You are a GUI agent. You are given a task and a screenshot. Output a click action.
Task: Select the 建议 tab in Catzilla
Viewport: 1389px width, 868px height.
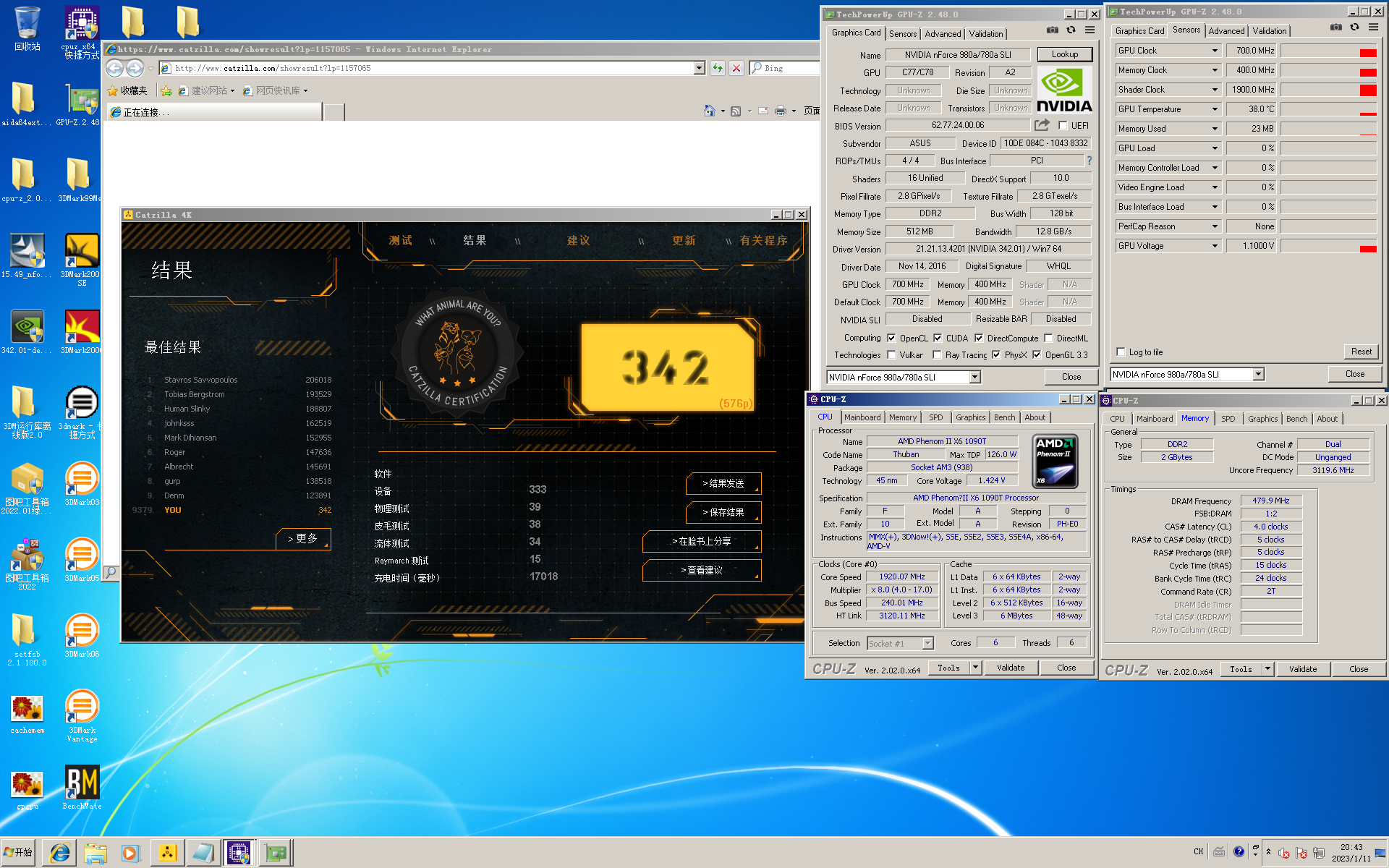578,241
